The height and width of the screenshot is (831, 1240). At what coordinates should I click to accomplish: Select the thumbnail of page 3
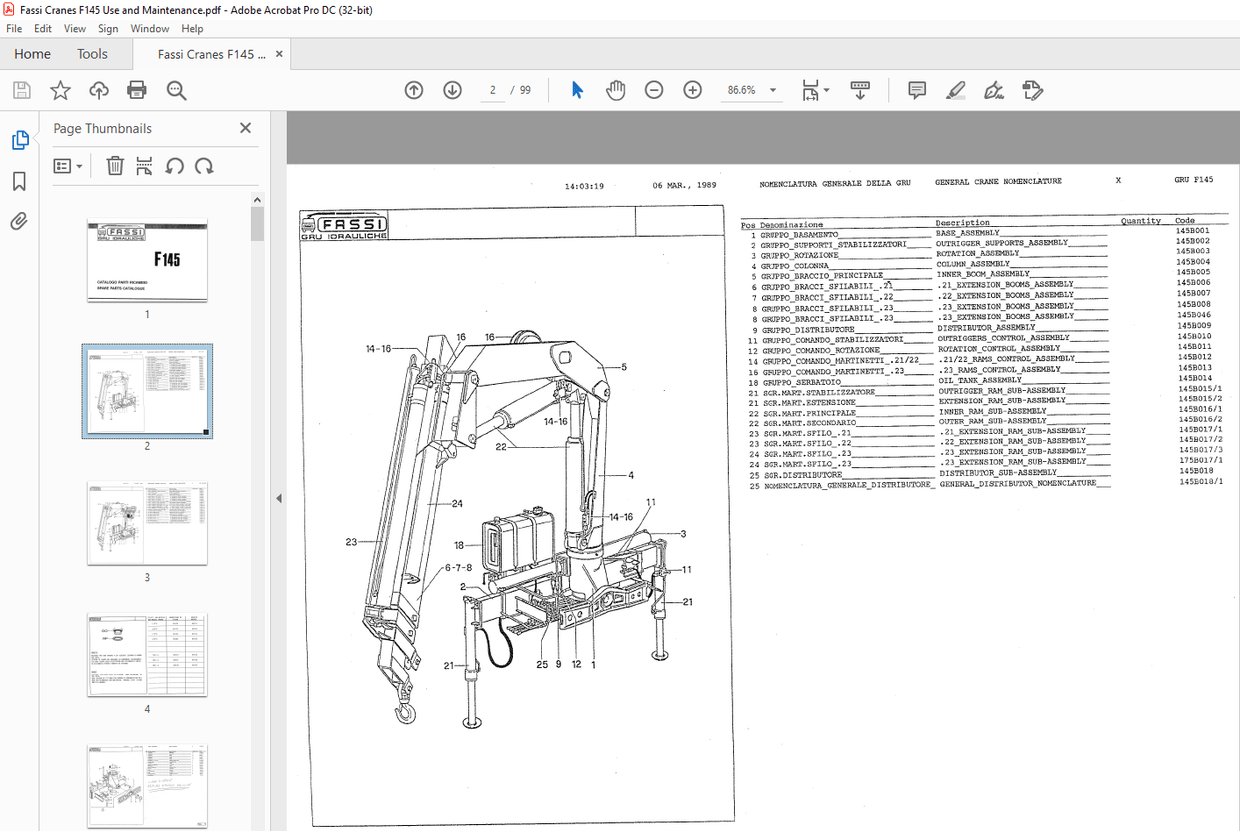(x=147, y=522)
